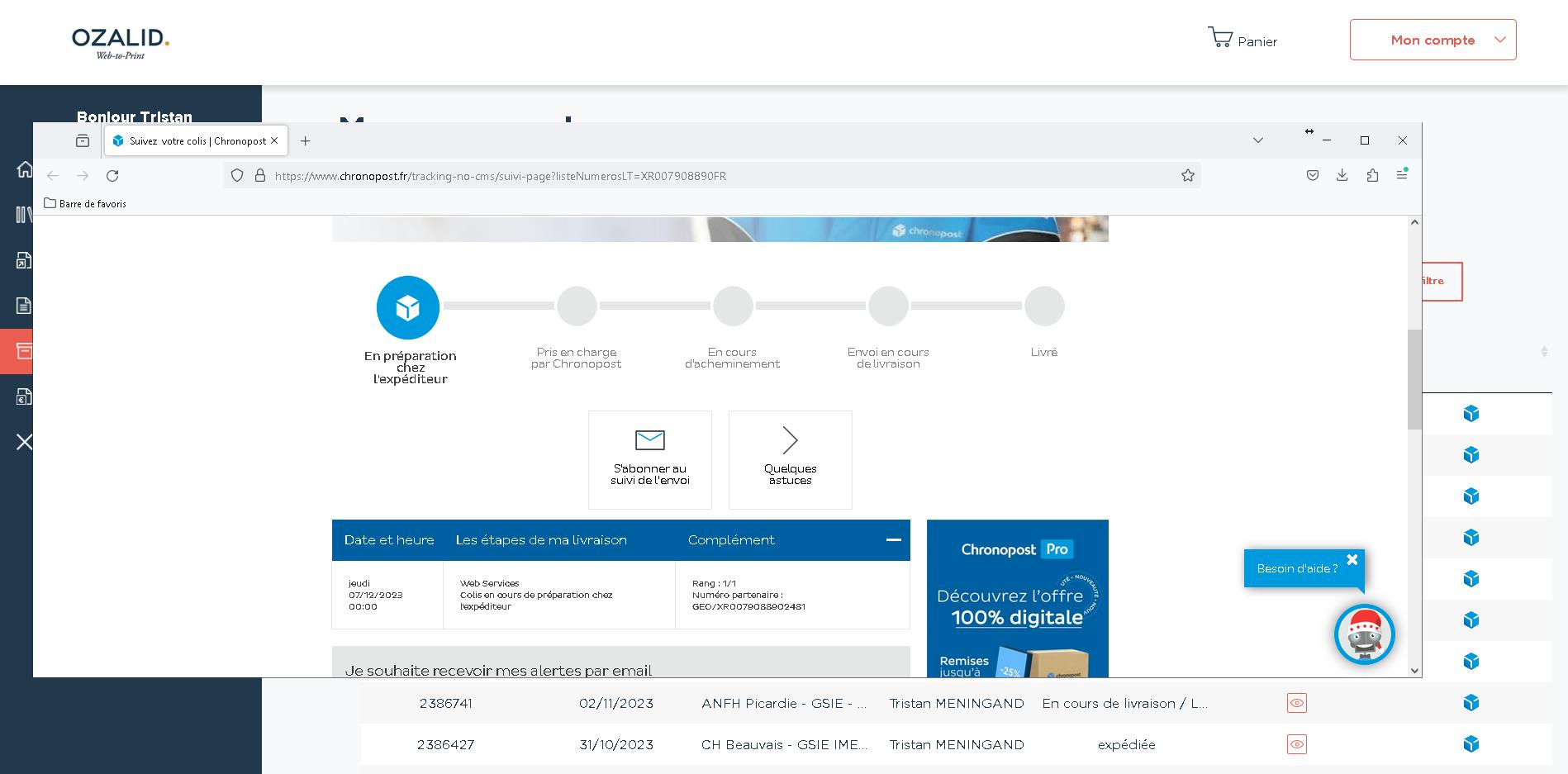Click the Chronopost page vertical scrollbar
The image size is (1568, 774).
pyautogui.click(x=1414, y=379)
